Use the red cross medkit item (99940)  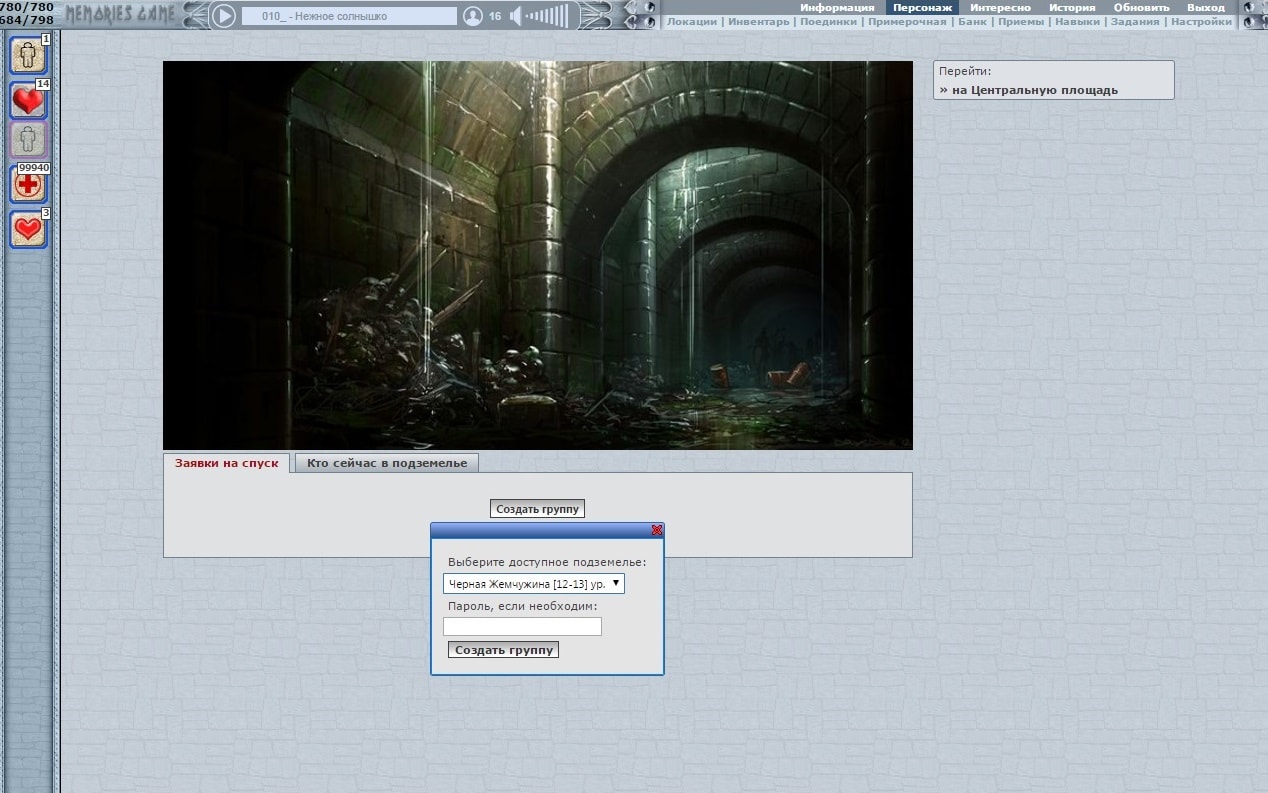point(28,185)
